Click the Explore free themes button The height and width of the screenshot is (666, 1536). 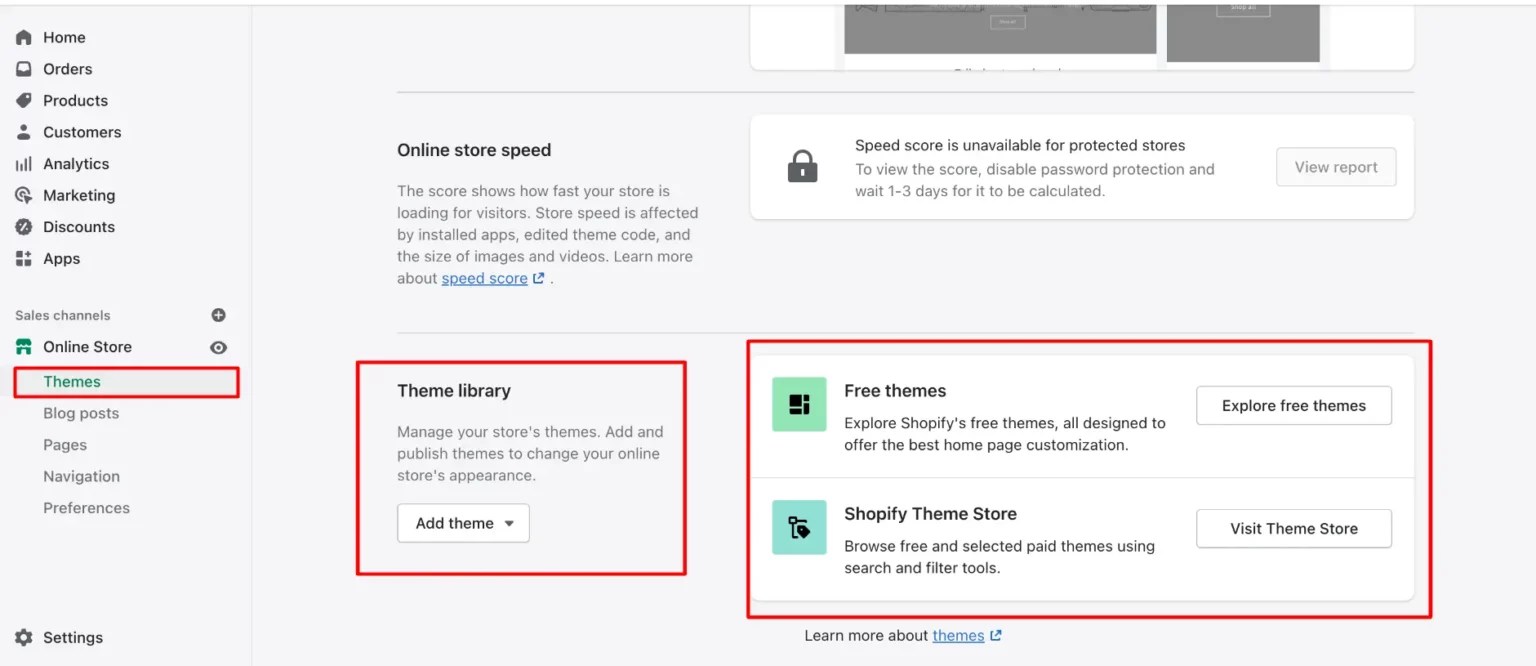1293,405
